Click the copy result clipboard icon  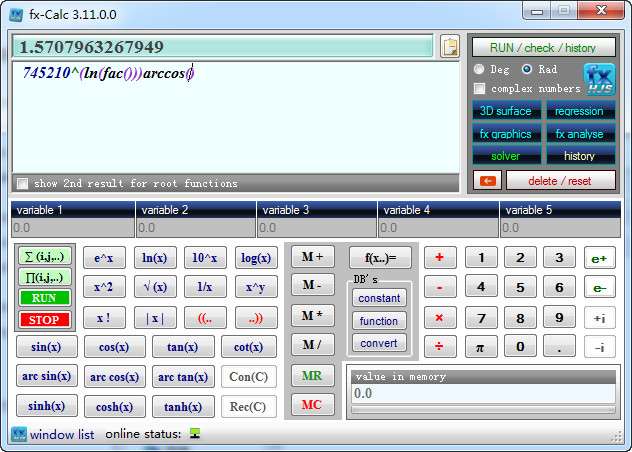449,47
